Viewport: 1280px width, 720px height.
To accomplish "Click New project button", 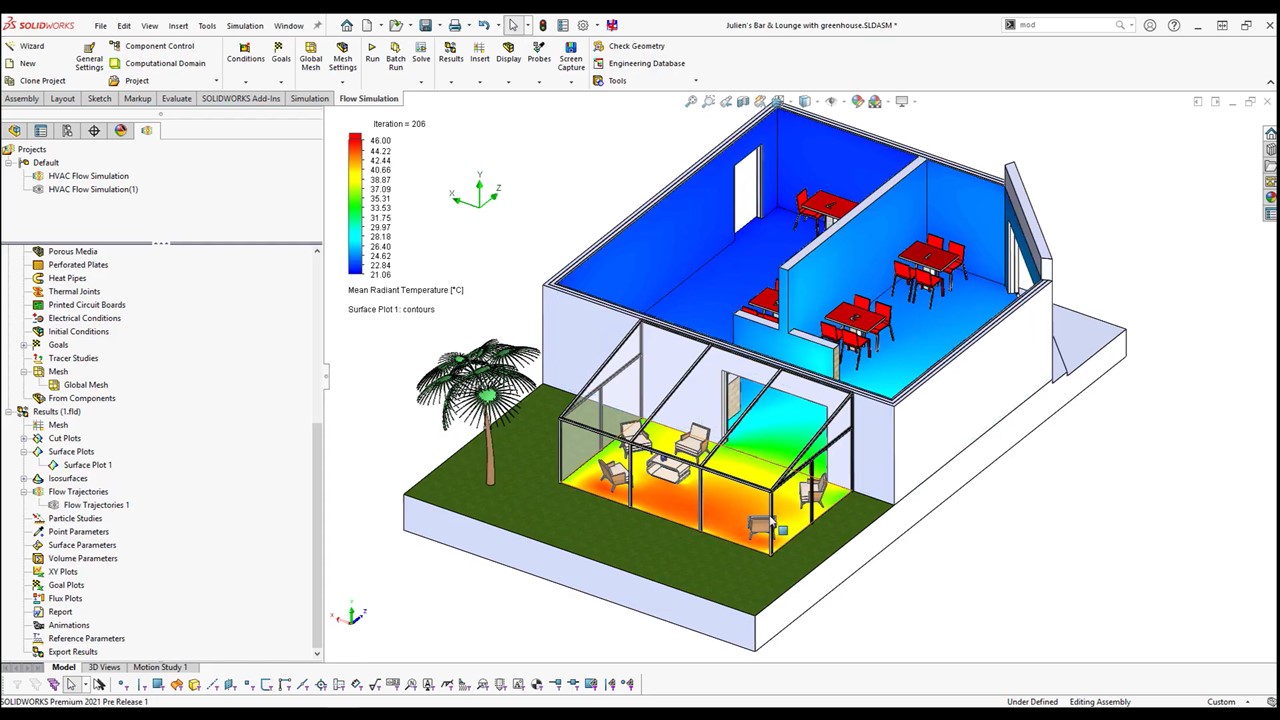I will click(x=20, y=63).
